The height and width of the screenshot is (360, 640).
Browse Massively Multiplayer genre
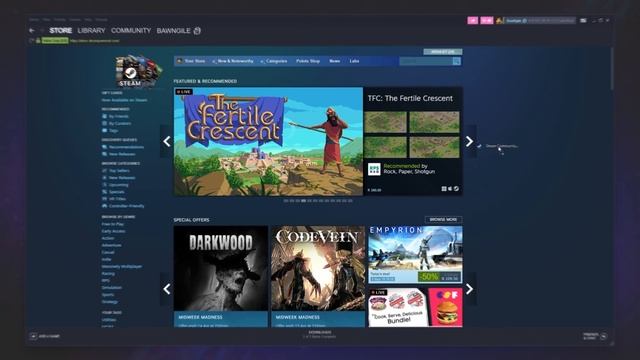click(x=122, y=267)
